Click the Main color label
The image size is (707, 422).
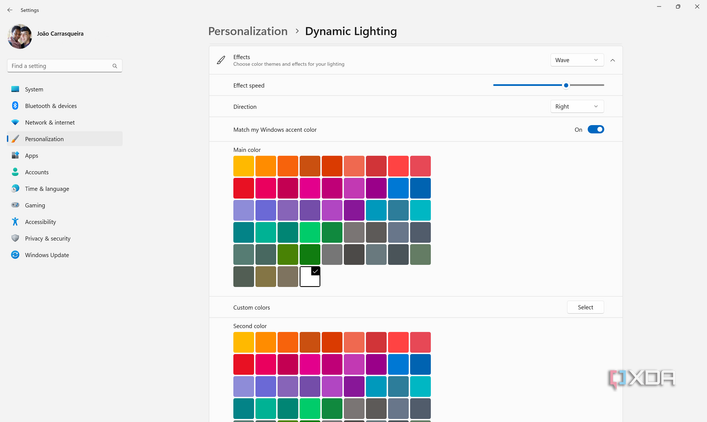point(247,150)
